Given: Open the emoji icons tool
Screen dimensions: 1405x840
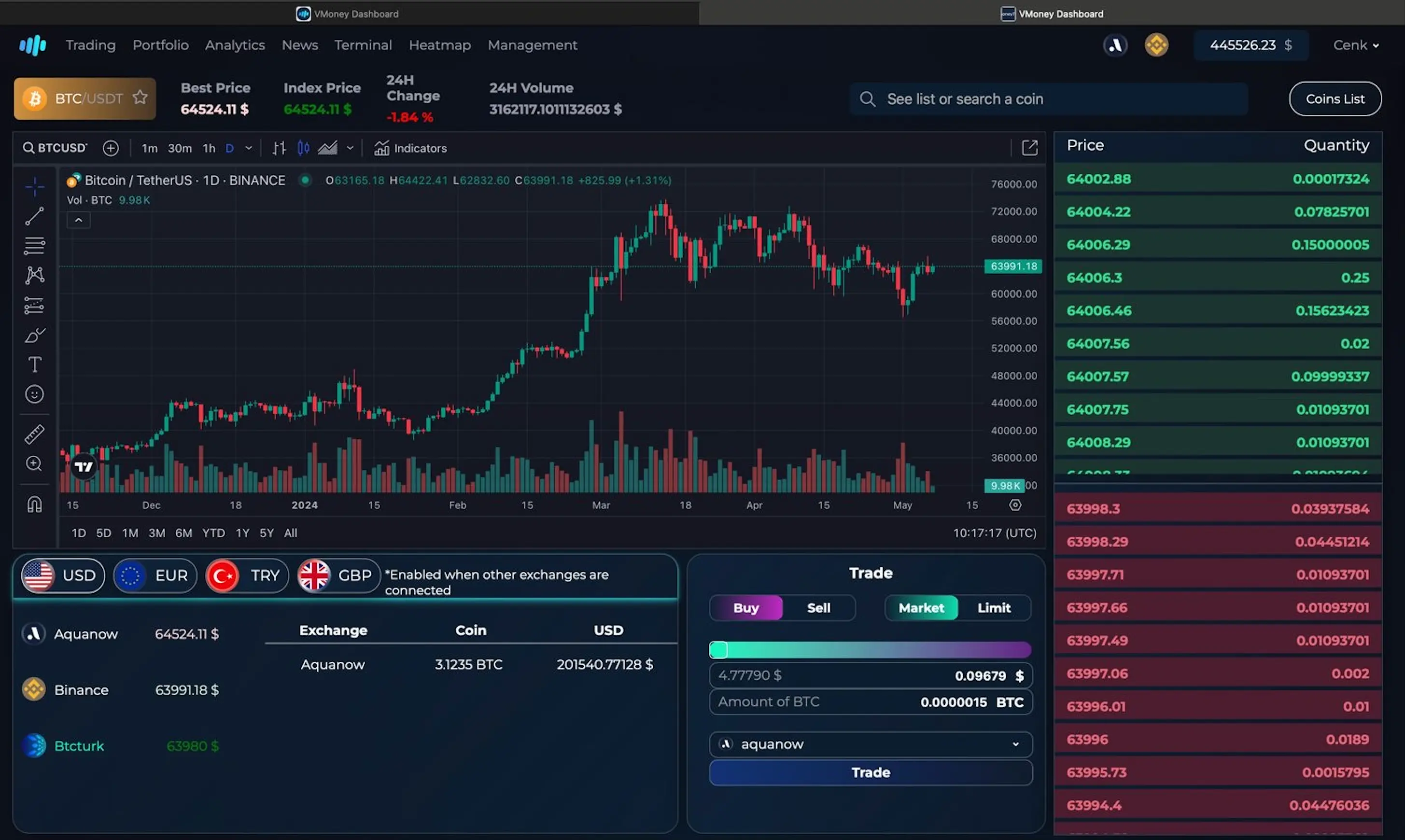Looking at the screenshot, I should click(x=35, y=394).
